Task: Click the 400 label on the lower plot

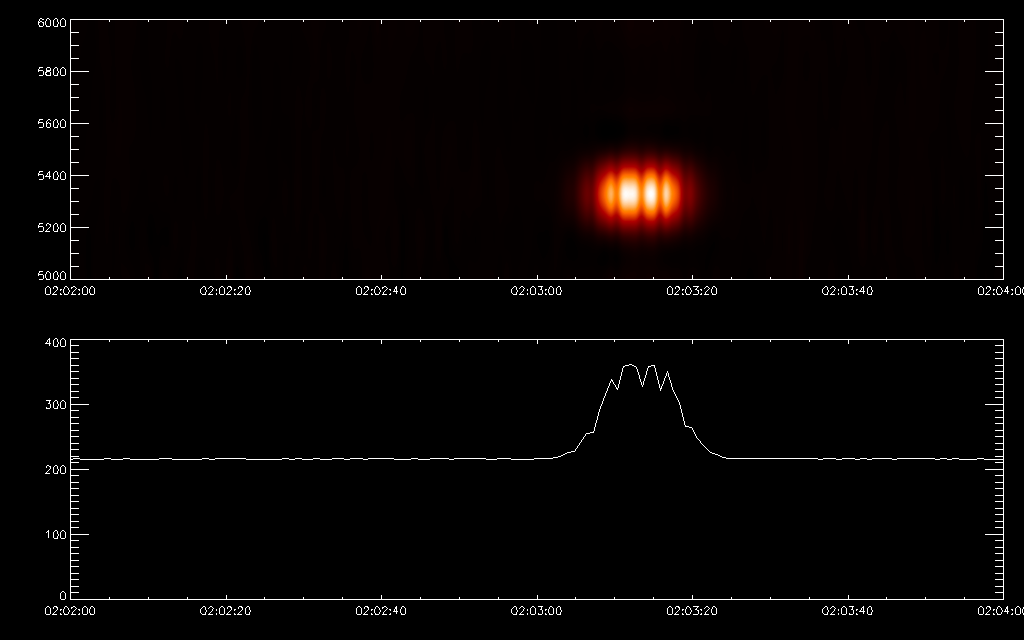Action: [56, 343]
